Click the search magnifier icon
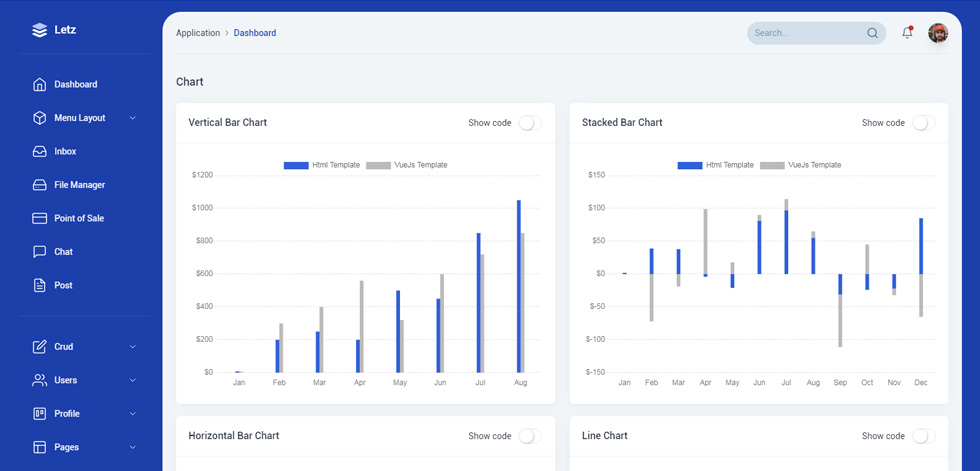The height and width of the screenshot is (471, 980). [x=872, y=33]
